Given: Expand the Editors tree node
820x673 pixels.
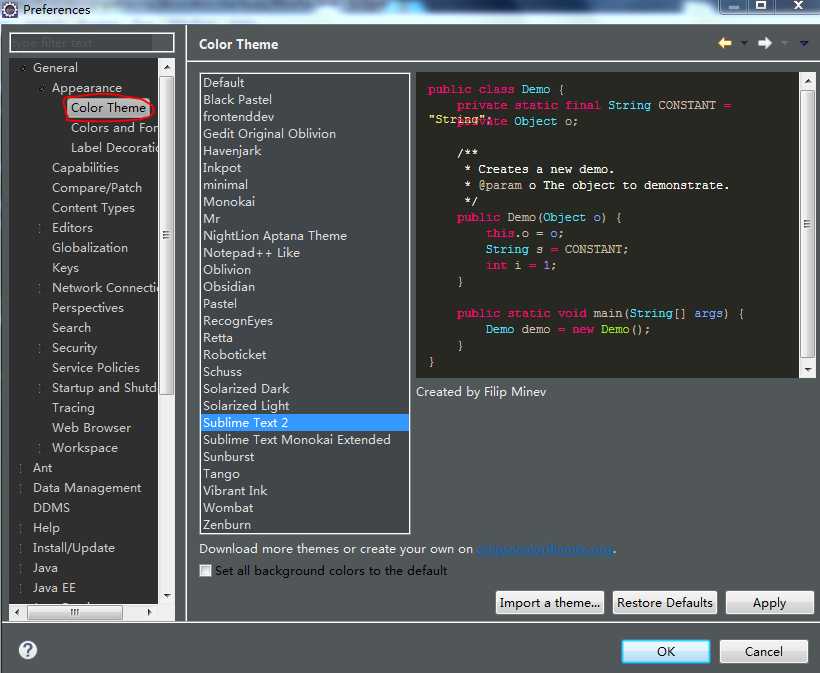Looking at the screenshot, I should (39, 228).
